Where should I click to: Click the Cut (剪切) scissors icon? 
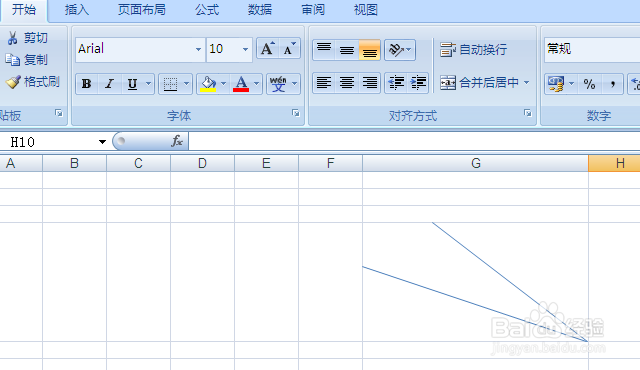pyautogui.click(x=12, y=38)
